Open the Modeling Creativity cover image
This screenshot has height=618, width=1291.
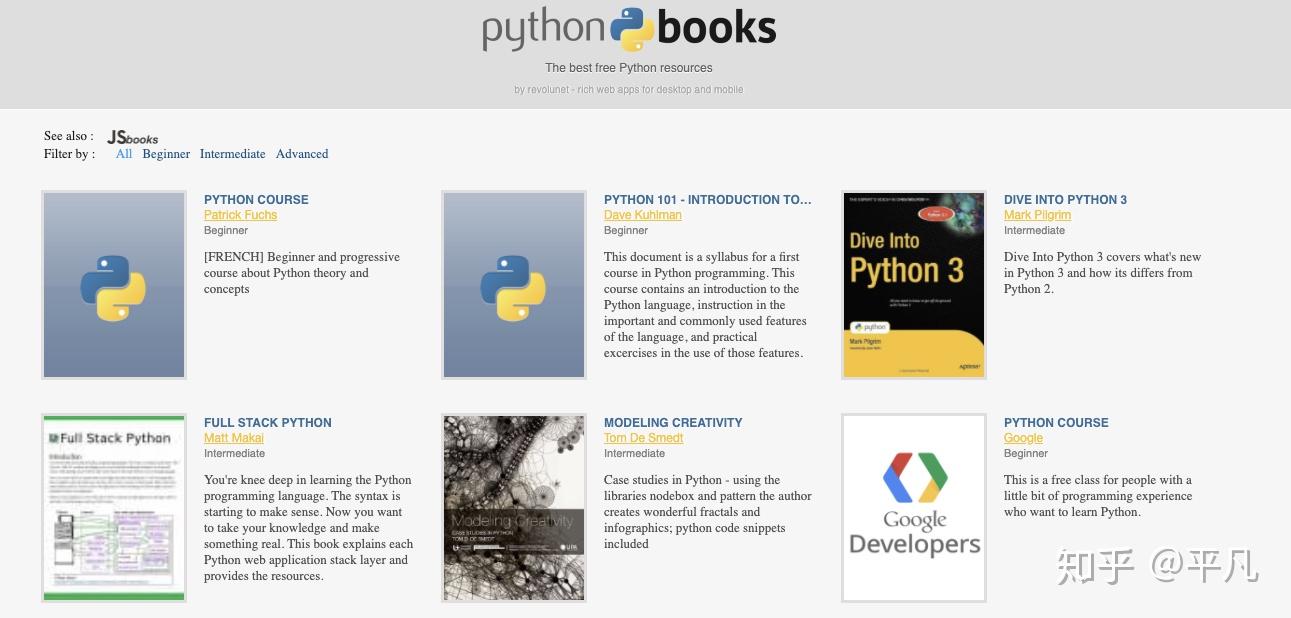513,507
